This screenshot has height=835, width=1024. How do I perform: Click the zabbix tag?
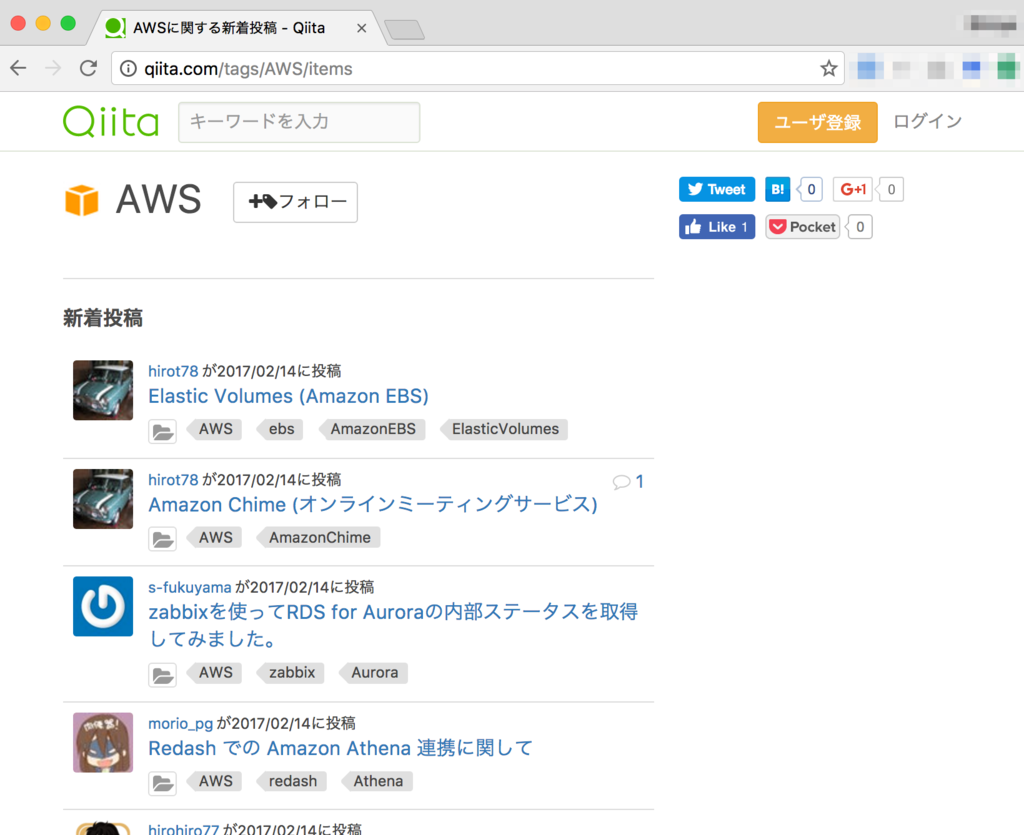pos(291,672)
